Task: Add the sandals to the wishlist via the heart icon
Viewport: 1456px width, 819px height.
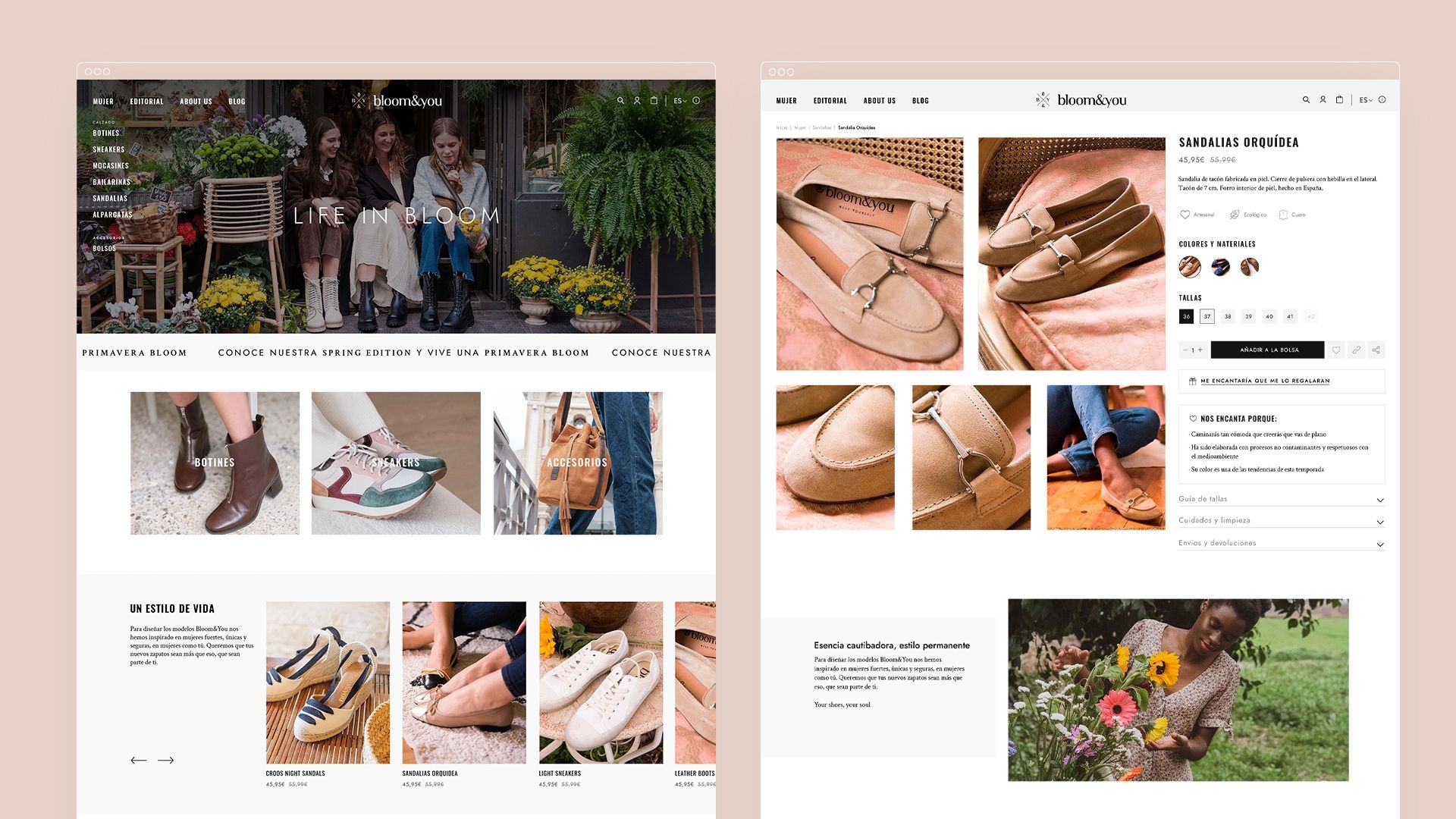Action: [x=1336, y=350]
